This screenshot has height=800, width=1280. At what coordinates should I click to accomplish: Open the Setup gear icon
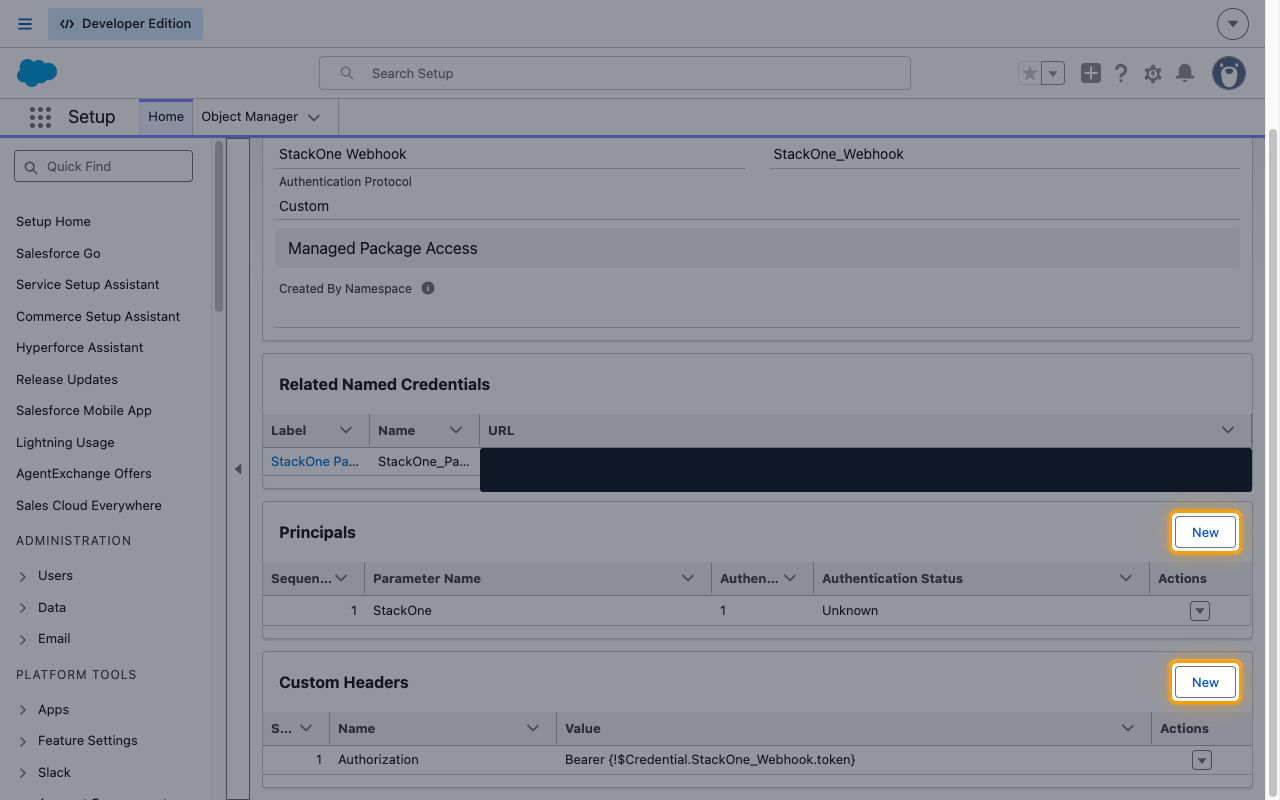1153,73
